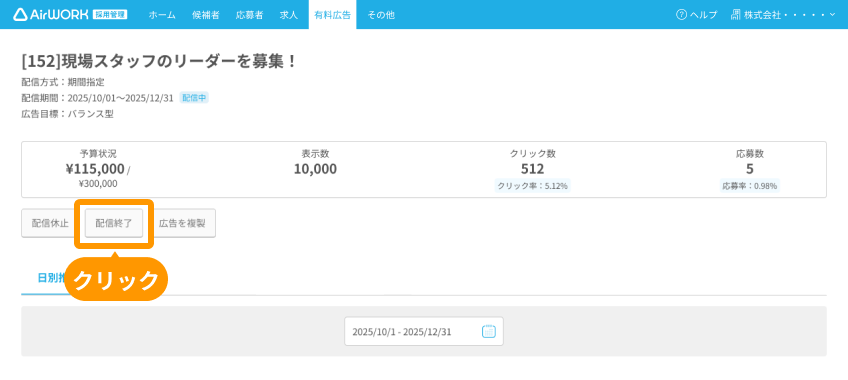Click the 表示数 value 10,000

315,169
